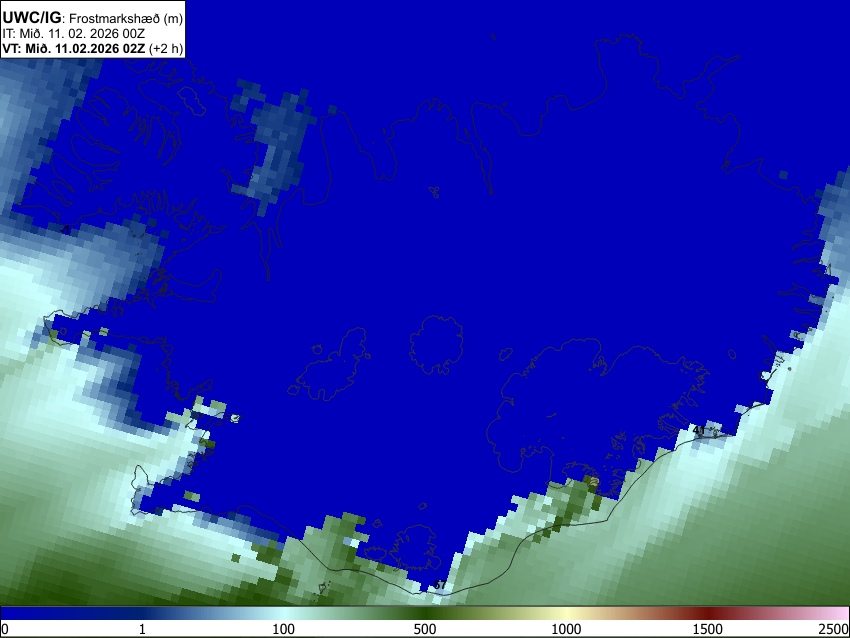Click the '1' label on the color scale
Viewport: 850px width, 638px height.
pos(142,629)
